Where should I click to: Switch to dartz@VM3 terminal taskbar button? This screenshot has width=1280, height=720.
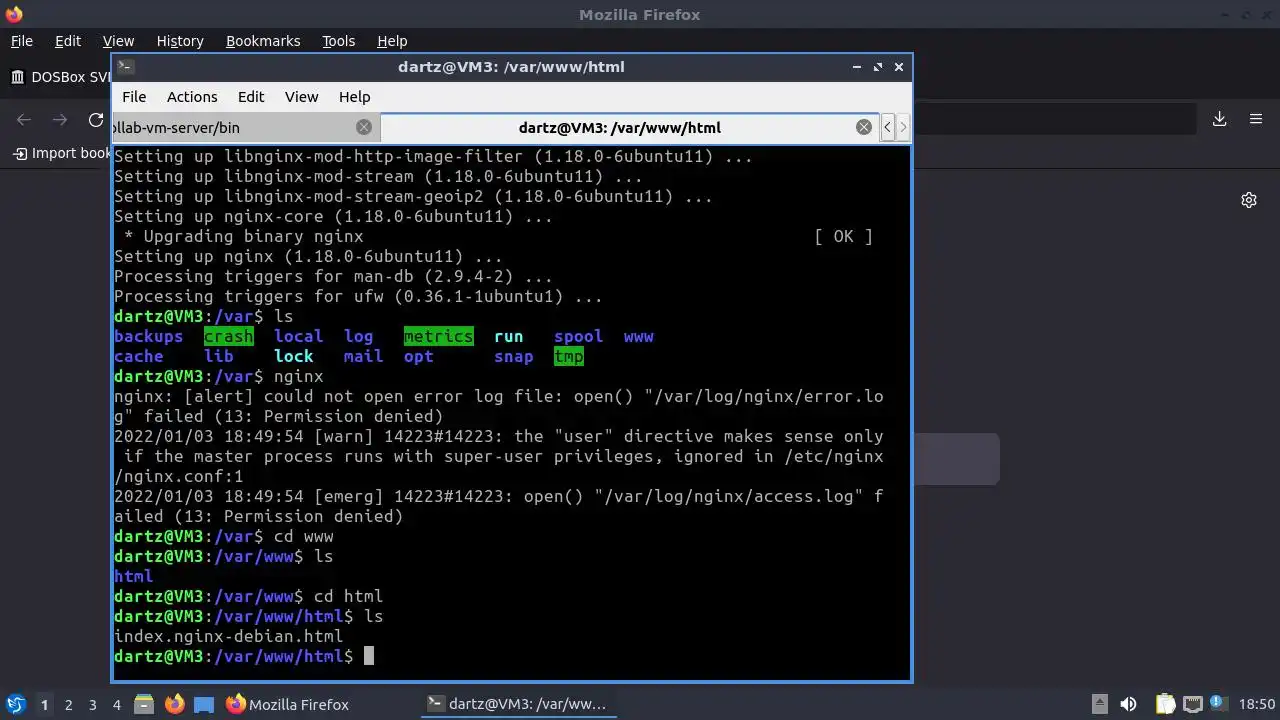(x=517, y=704)
